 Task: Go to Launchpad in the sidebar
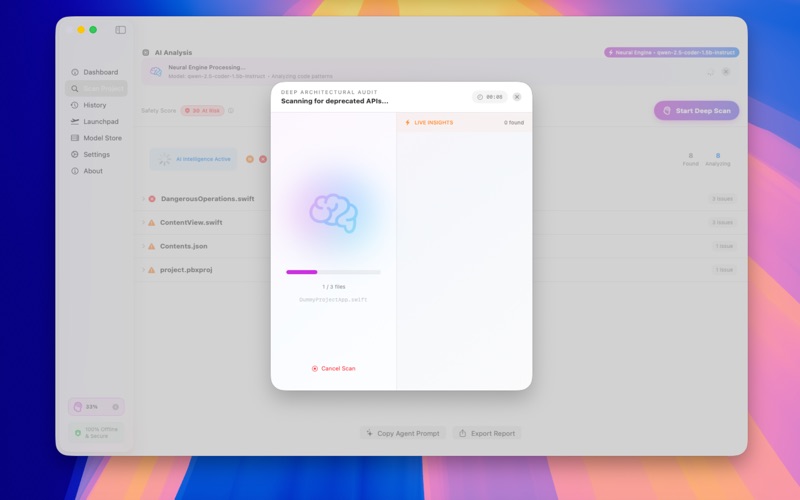point(96,121)
